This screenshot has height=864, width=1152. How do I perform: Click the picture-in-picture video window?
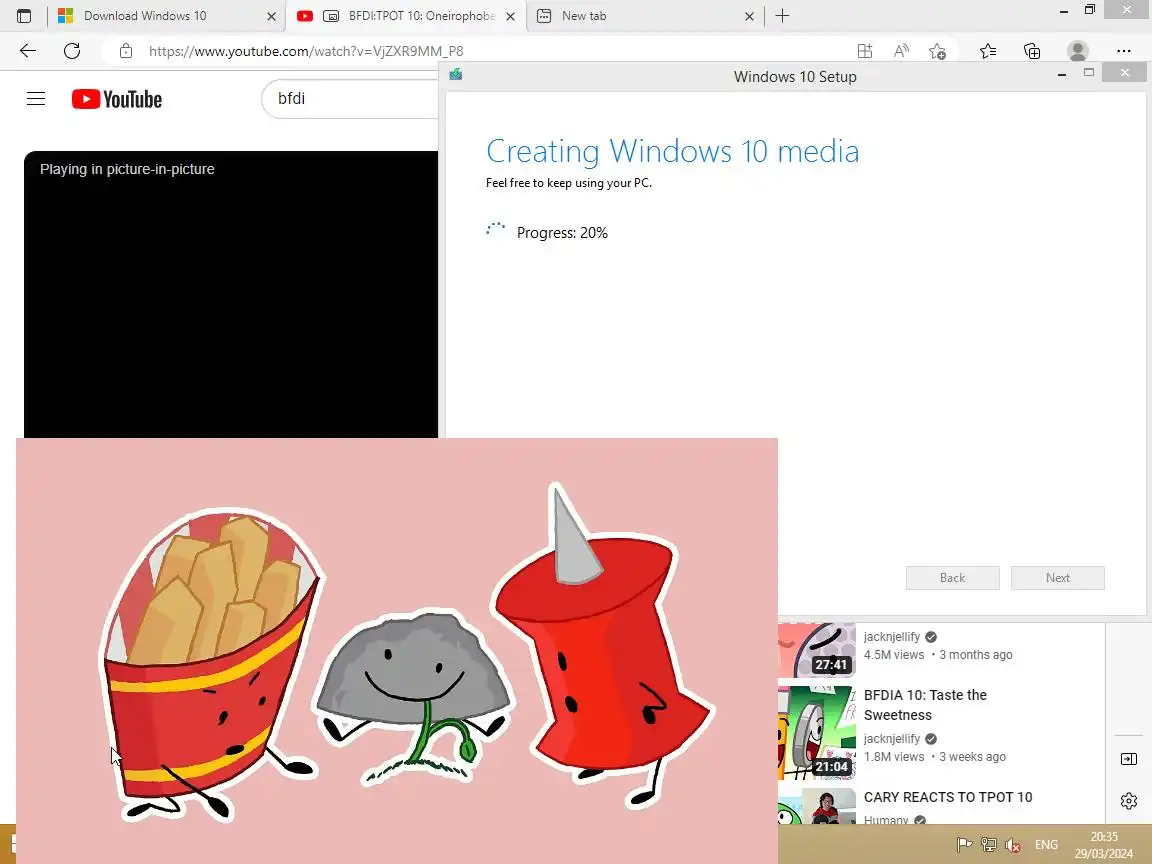pyautogui.click(x=397, y=651)
